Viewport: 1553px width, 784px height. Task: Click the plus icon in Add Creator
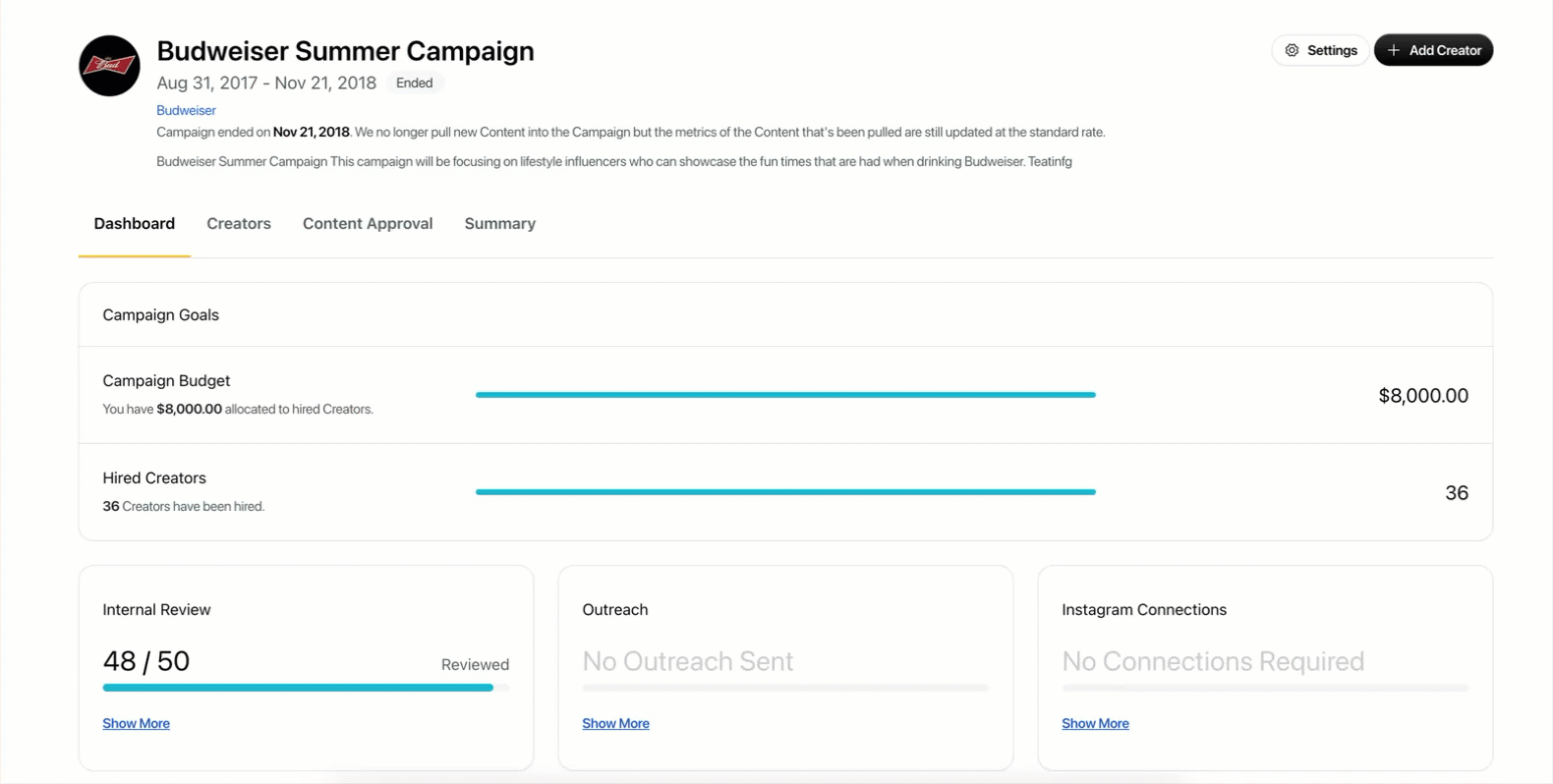[x=1393, y=50]
